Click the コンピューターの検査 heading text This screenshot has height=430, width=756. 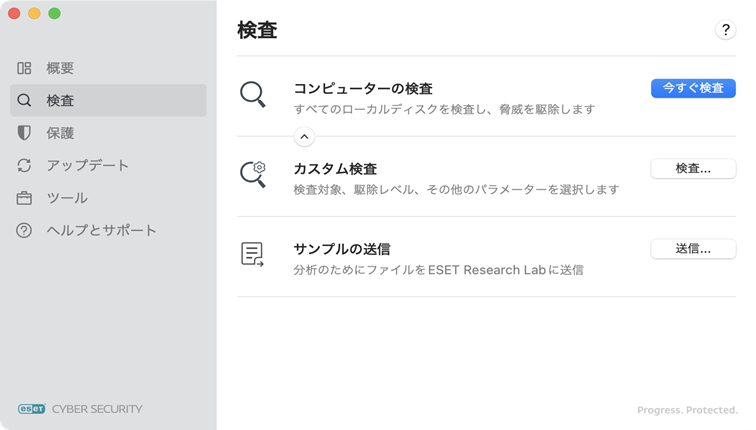point(362,88)
